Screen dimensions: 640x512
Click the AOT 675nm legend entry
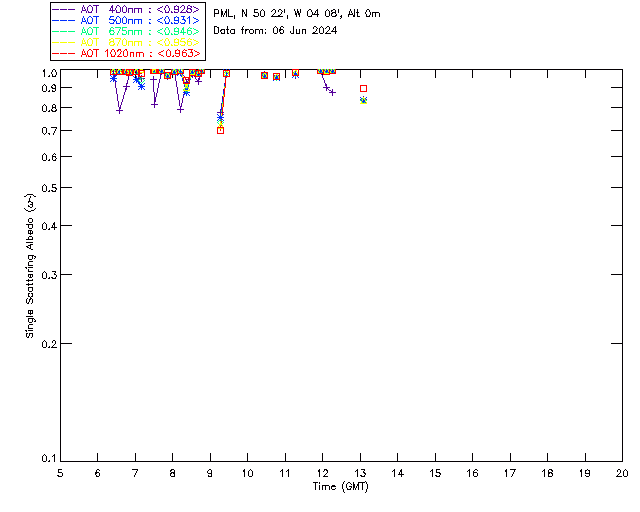pyautogui.click(x=127, y=31)
